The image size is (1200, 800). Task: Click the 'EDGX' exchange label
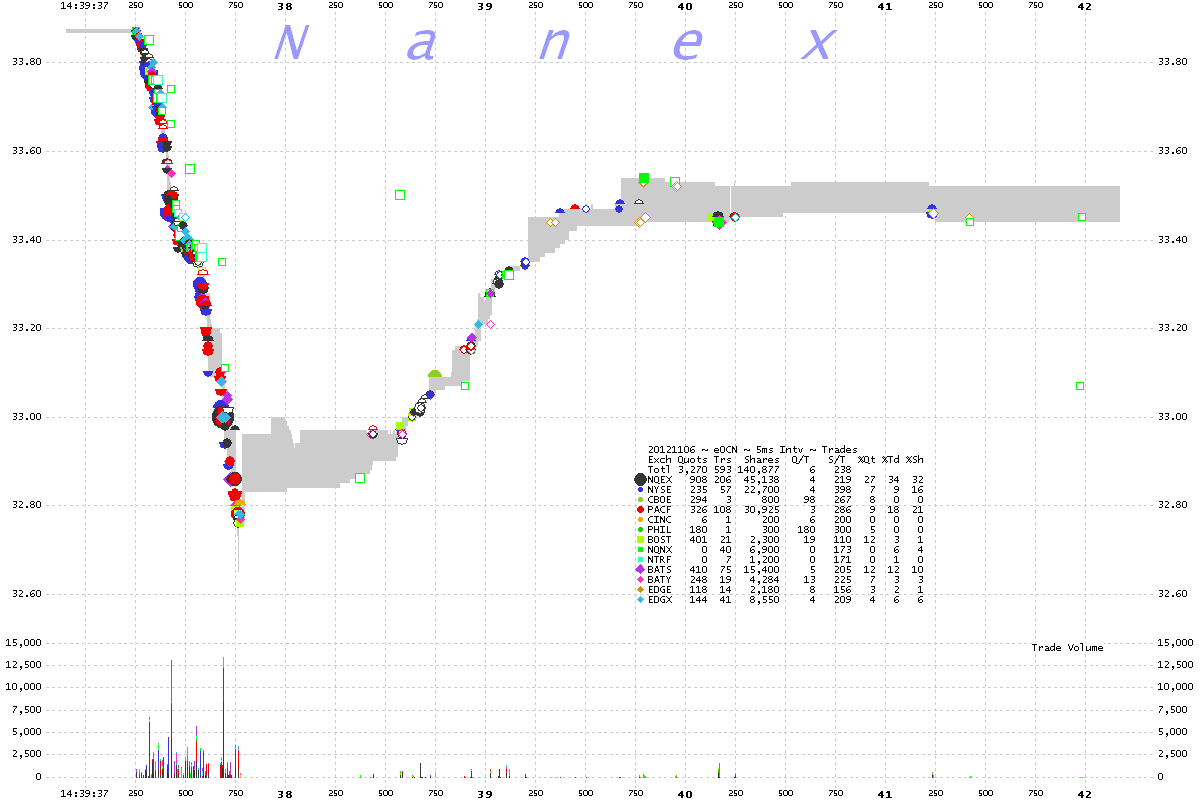(x=660, y=600)
